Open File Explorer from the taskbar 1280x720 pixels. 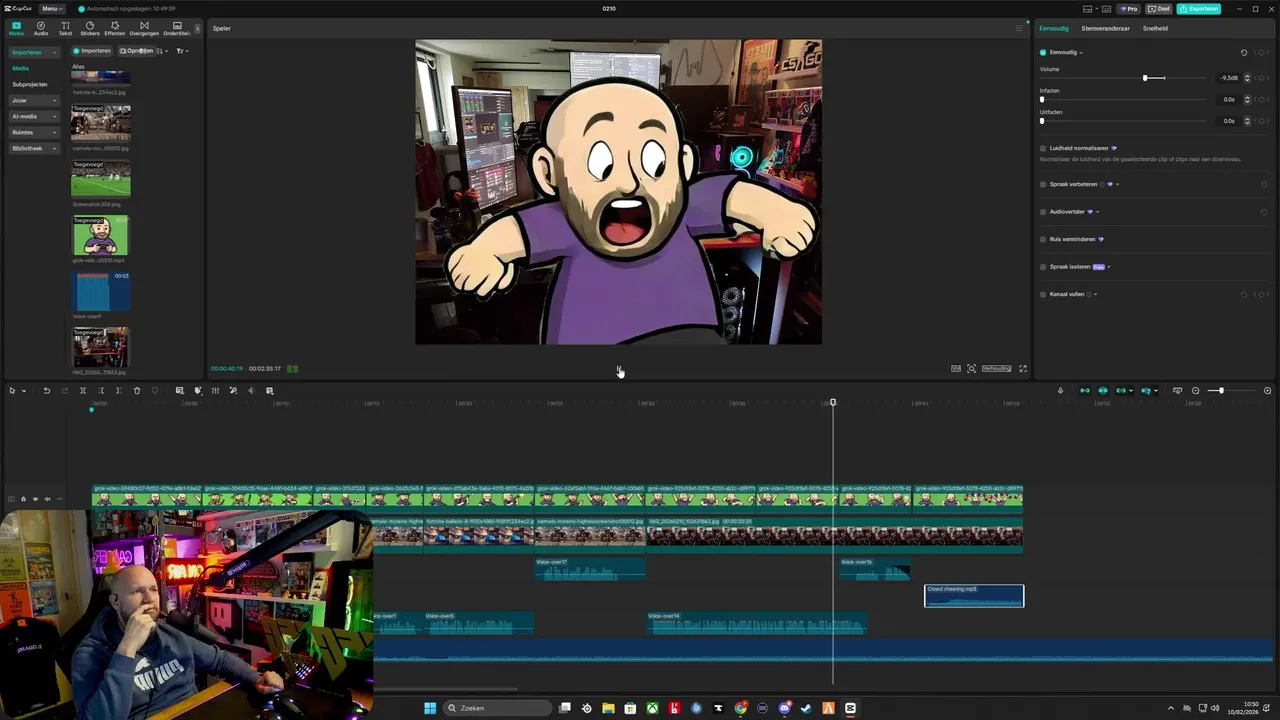point(608,708)
